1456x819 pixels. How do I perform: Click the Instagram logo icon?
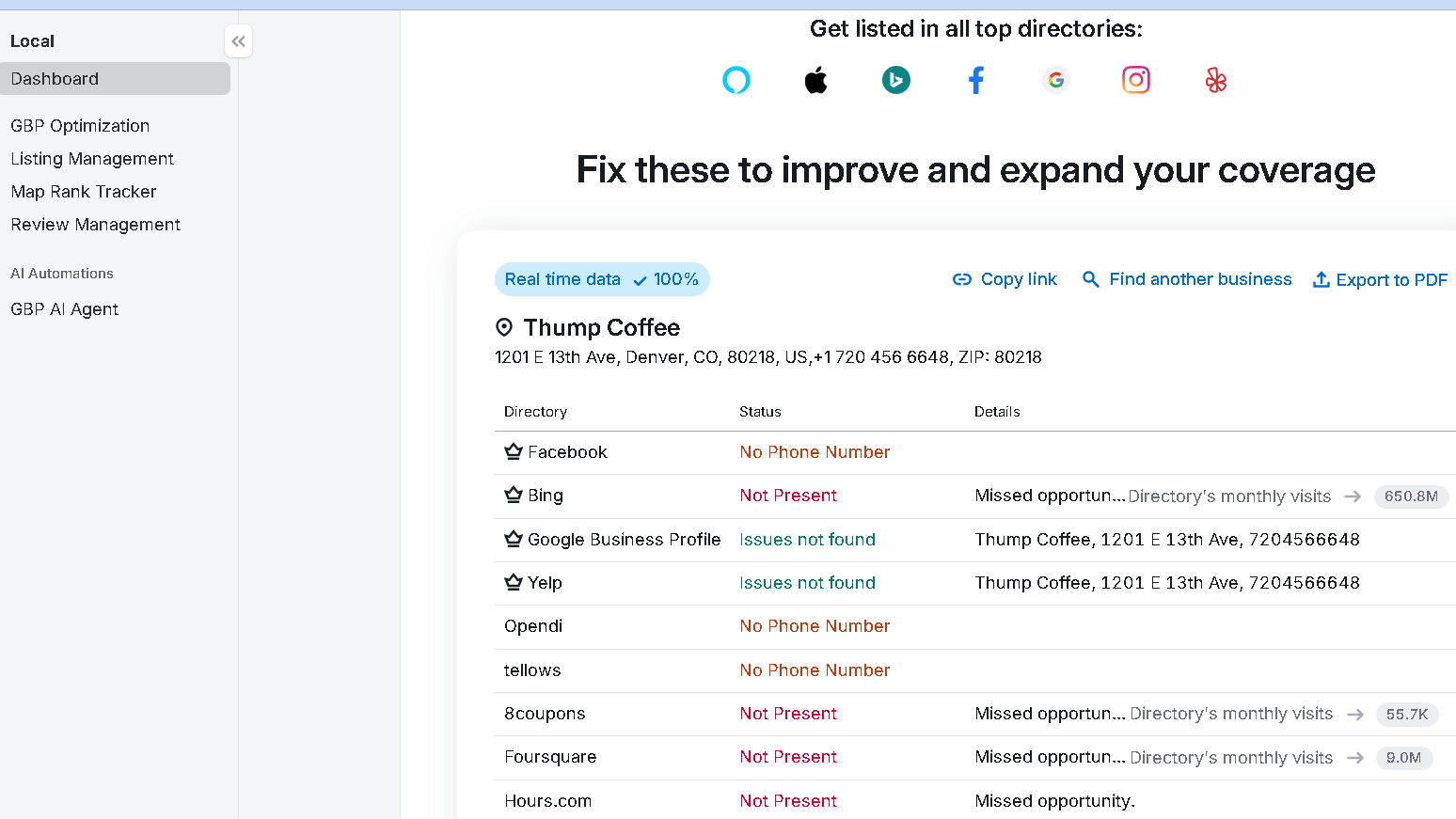click(1135, 81)
